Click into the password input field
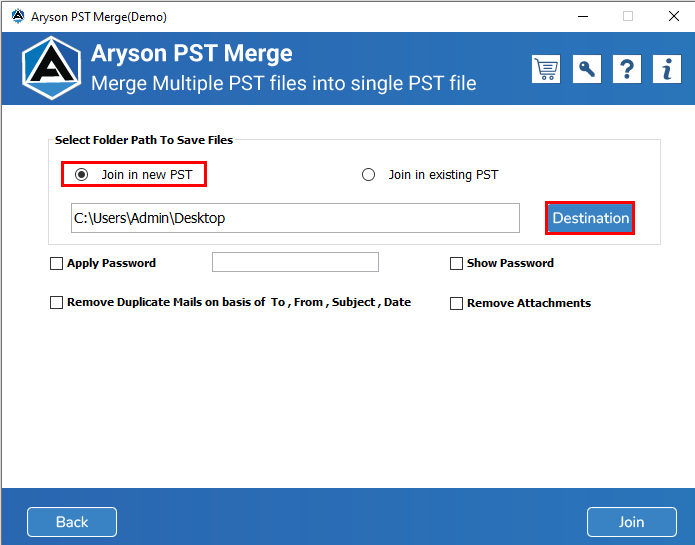The width and height of the screenshot is (695, 545). [295, 262]
